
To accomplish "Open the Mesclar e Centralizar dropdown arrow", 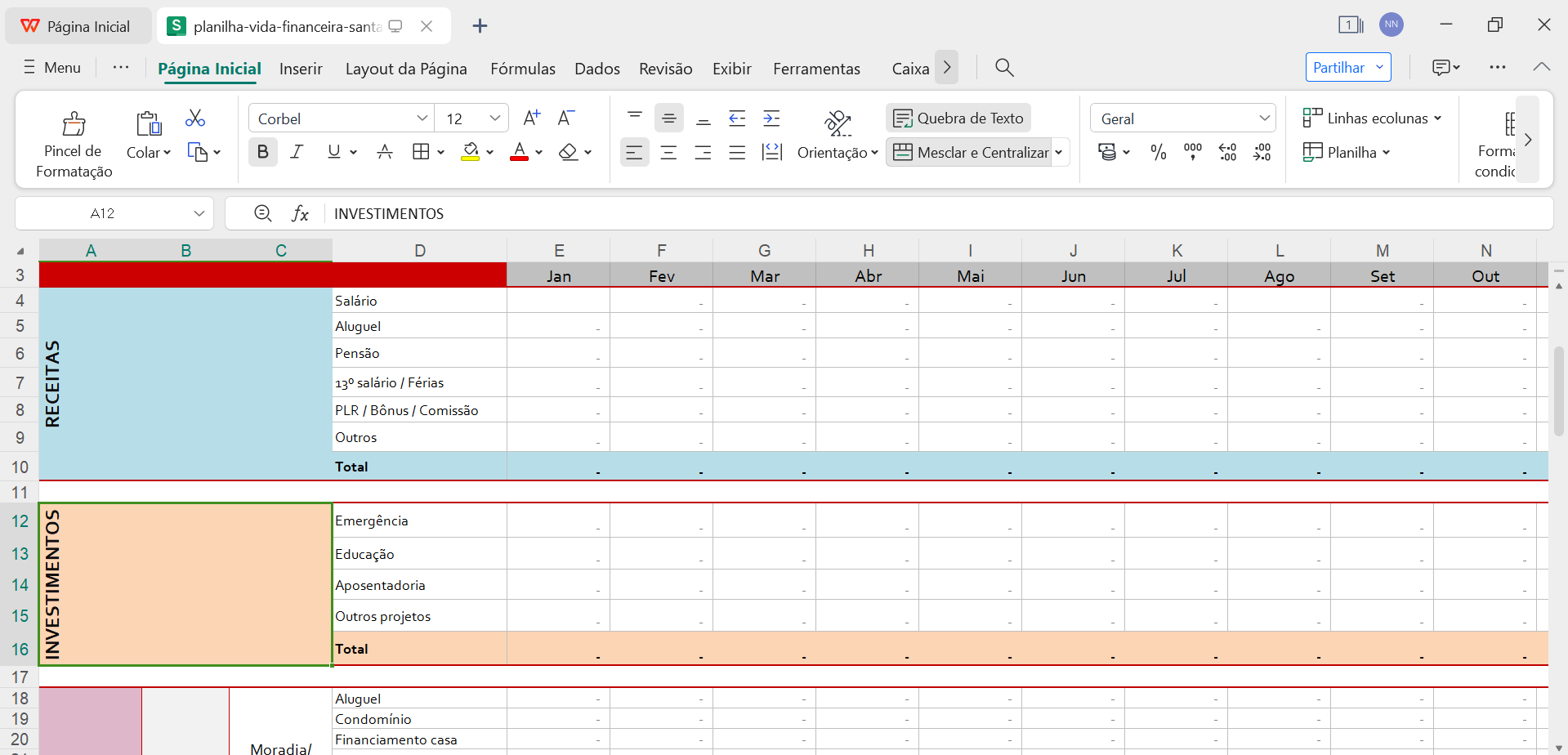I will coord(1059,152).
